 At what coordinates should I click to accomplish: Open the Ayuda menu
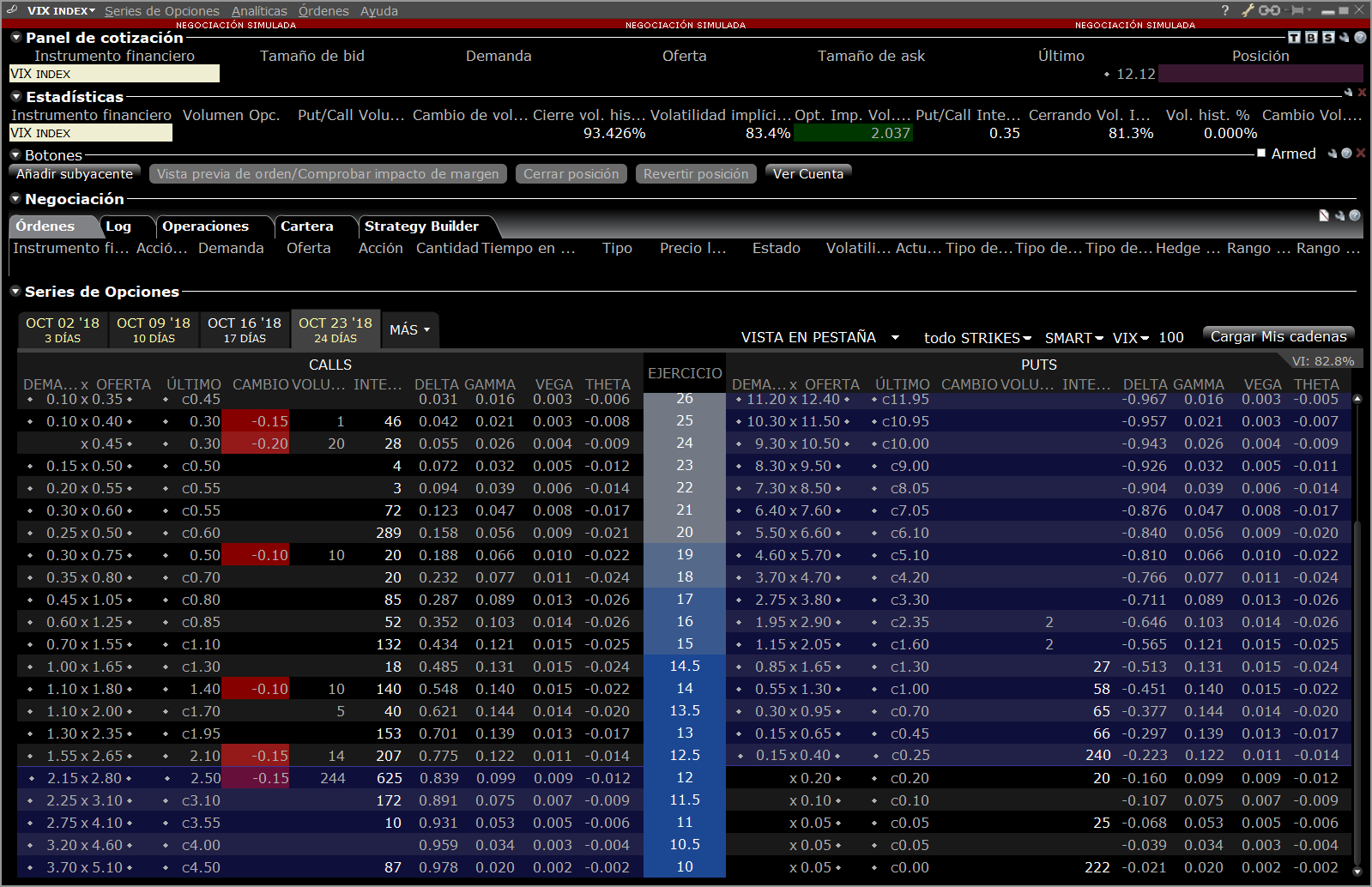(x=378, y=11)
